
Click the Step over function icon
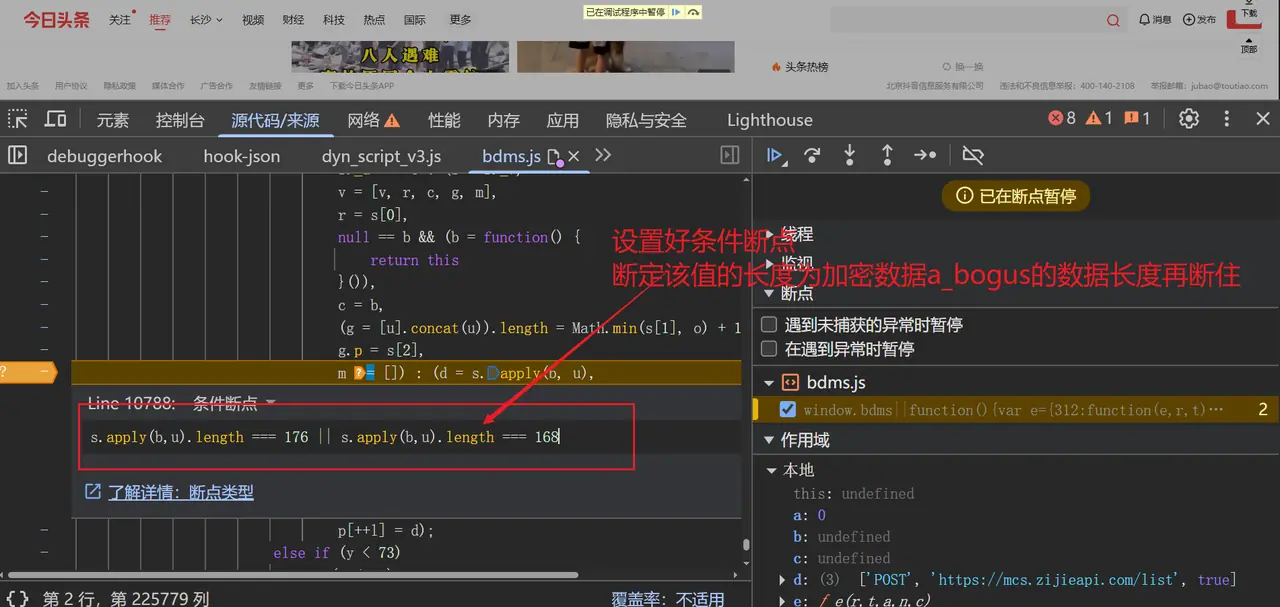812,155
